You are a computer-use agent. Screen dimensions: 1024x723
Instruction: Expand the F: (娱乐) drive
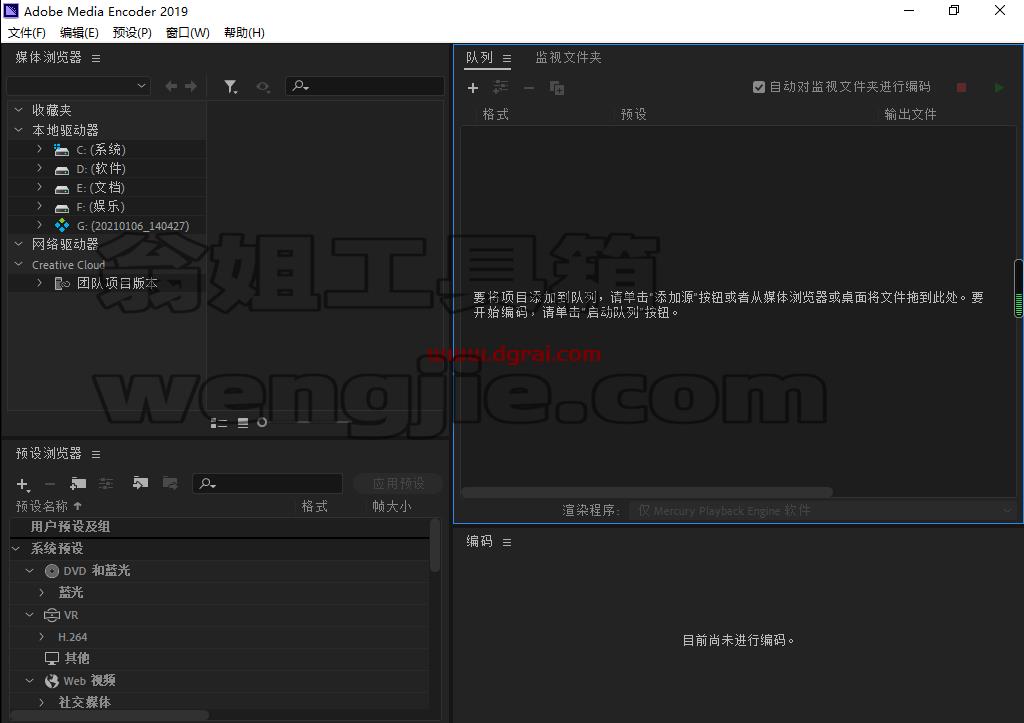(x=39, y=206)
